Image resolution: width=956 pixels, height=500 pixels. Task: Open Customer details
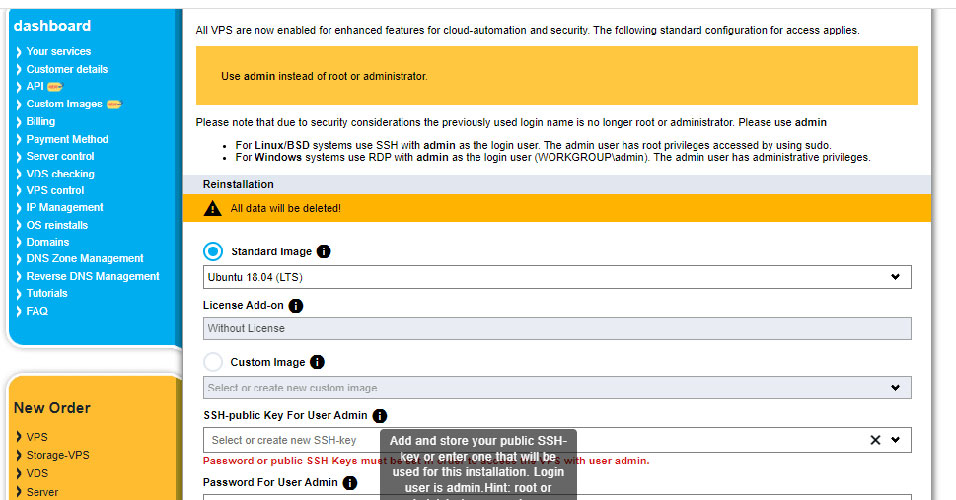(x=67, y=70)
